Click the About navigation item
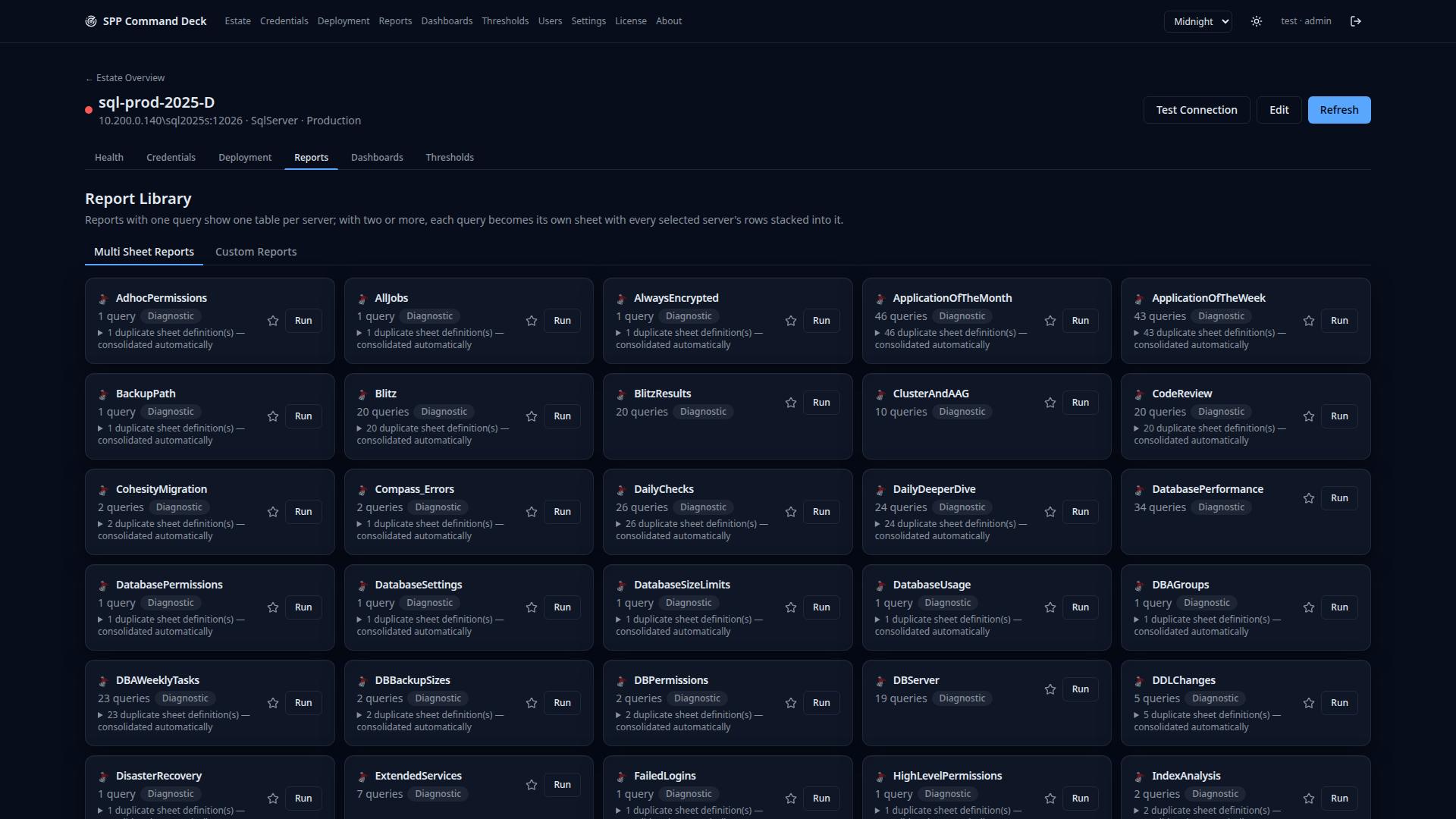This screenshot has height=819, width=1456. [669, 21]
